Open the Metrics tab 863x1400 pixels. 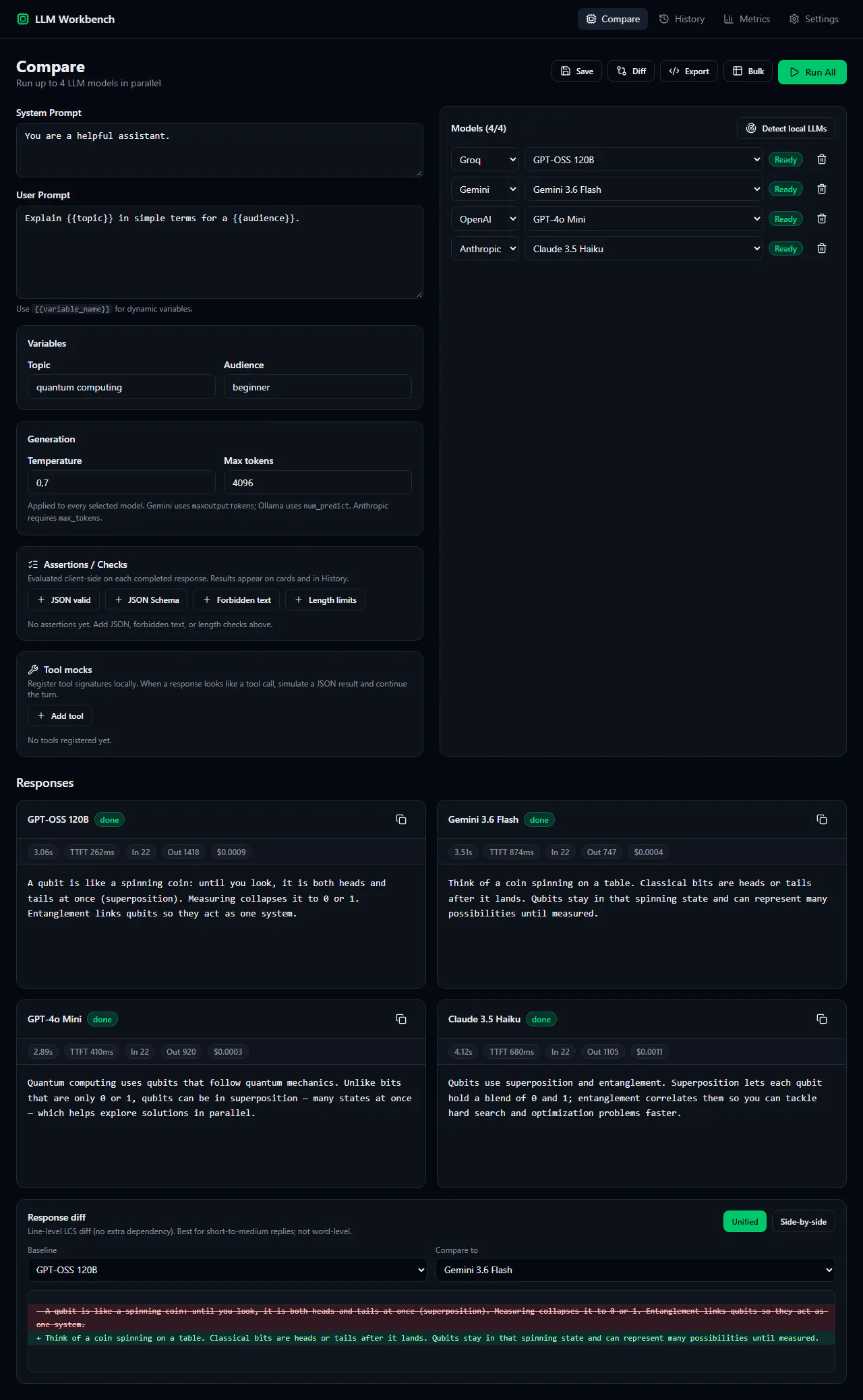[x=747, y=19]
